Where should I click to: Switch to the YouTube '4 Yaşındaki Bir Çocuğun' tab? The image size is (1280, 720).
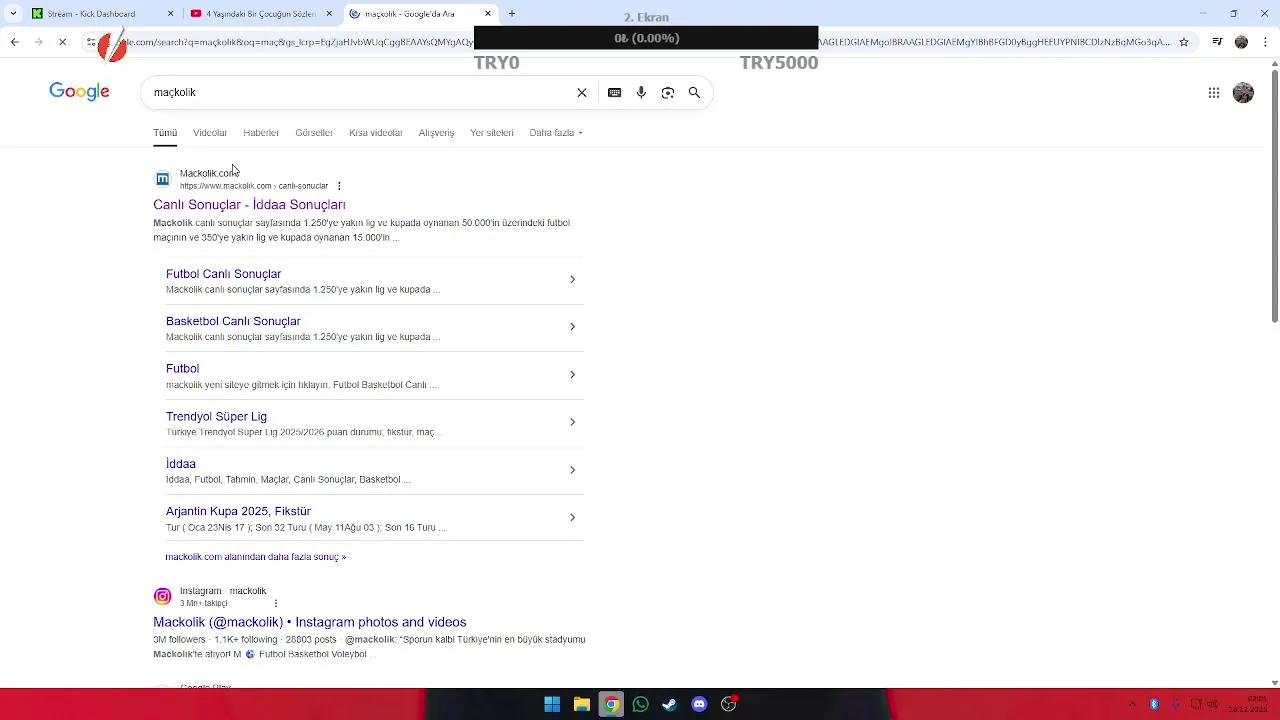point(260,14)
